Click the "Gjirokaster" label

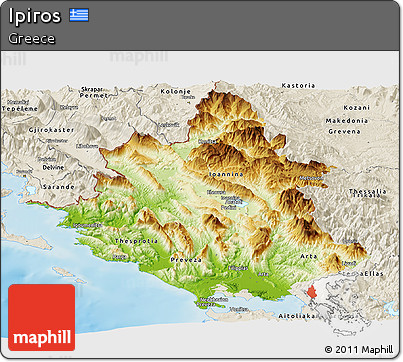pyautogui.click(x=51, y=130)
